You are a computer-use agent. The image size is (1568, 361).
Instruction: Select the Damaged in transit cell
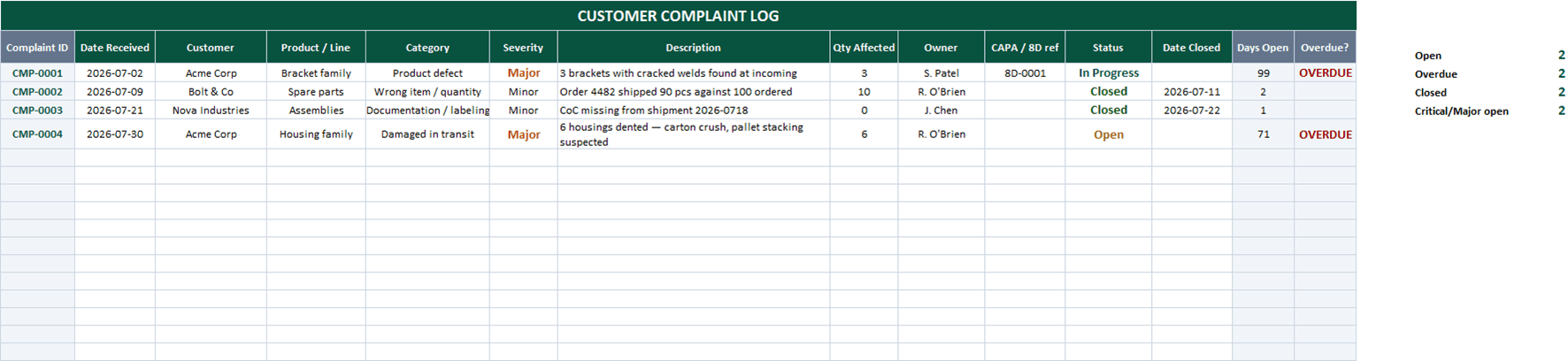pyautogui.click(x=427, y=134)
